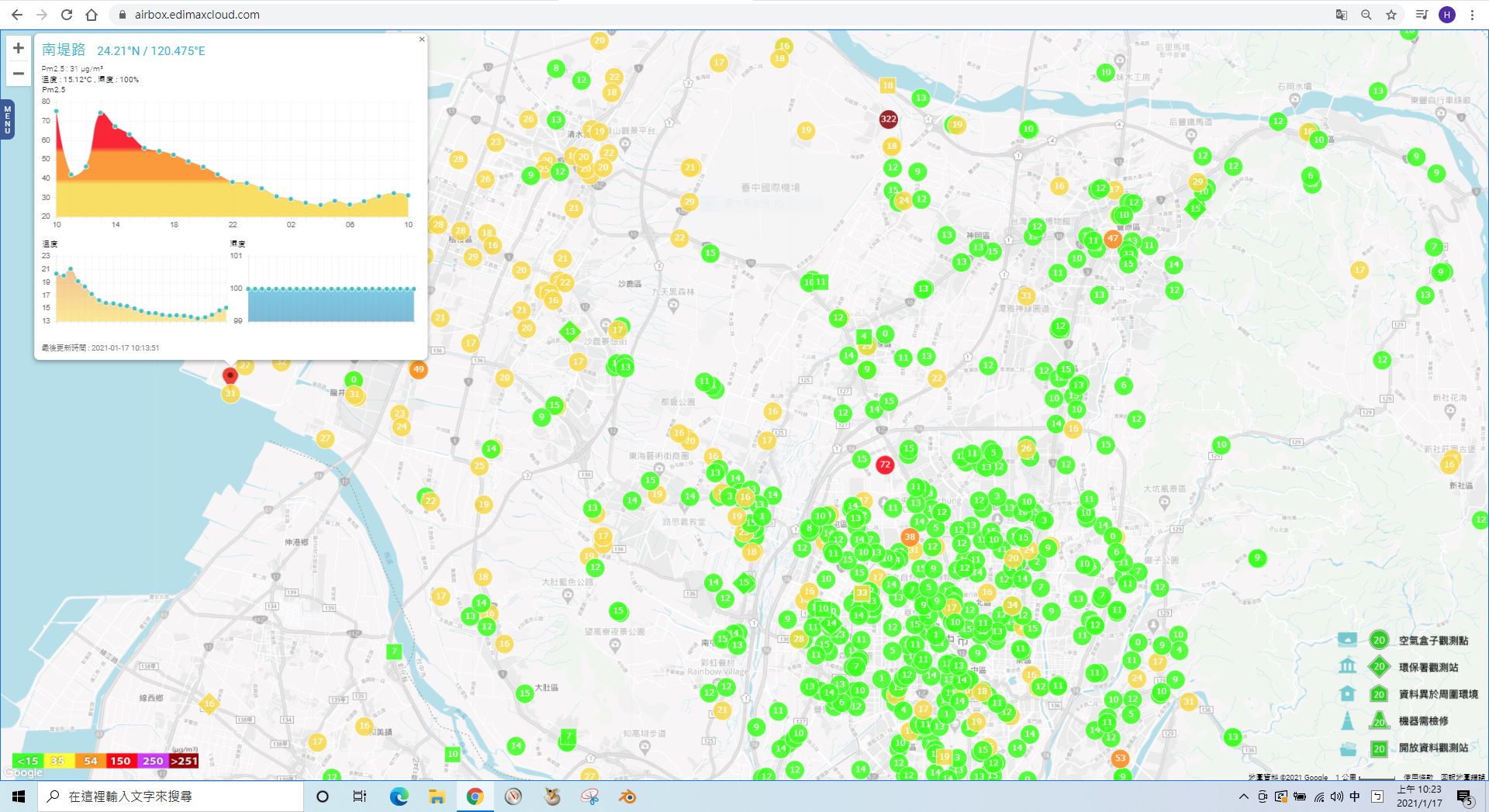
Task: Click the red 150 legend swatch
Action: tap(121, 761)
